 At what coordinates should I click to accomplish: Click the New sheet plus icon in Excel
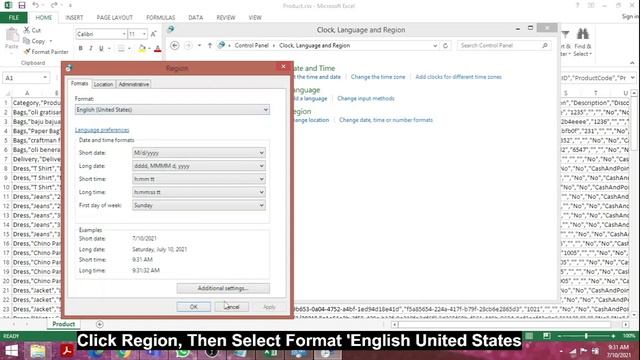(x=100, y=324)
